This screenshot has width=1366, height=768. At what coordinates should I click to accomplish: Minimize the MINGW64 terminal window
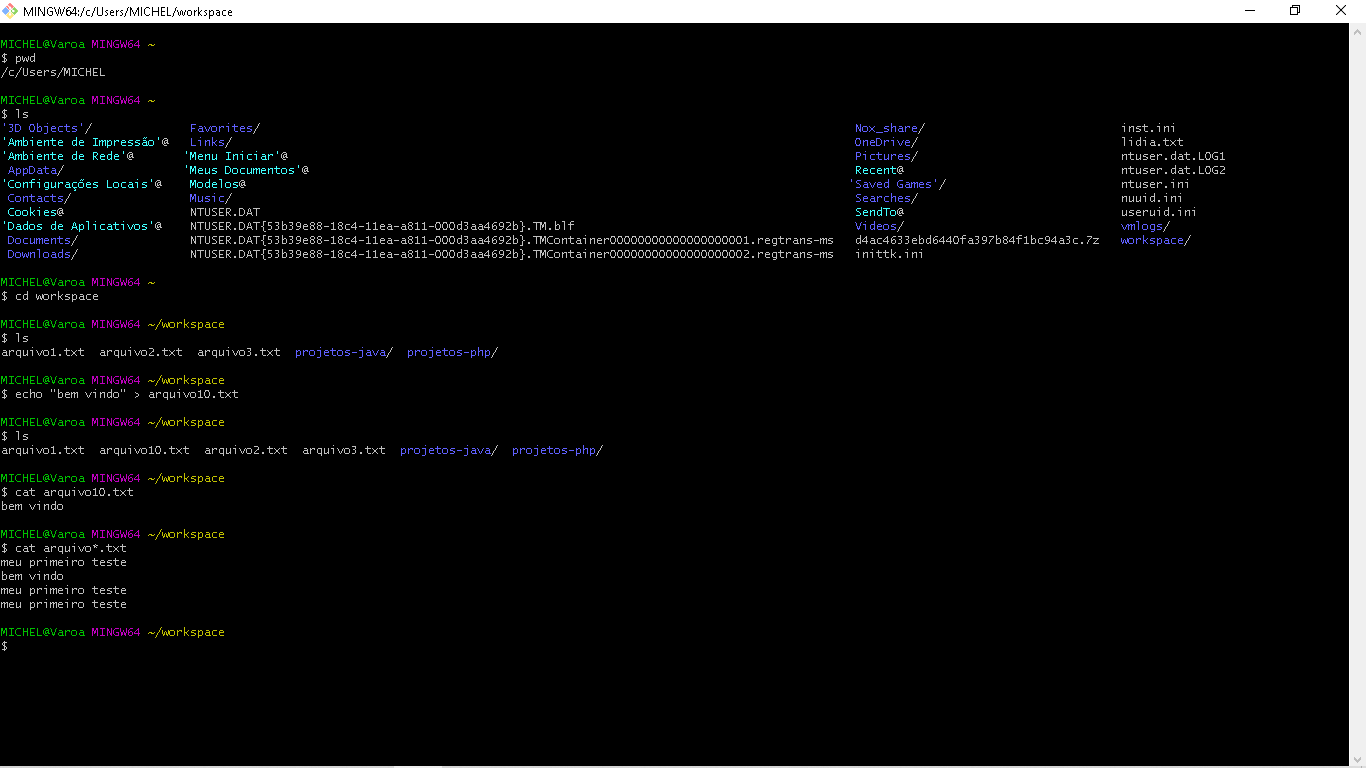(1249, 11)
